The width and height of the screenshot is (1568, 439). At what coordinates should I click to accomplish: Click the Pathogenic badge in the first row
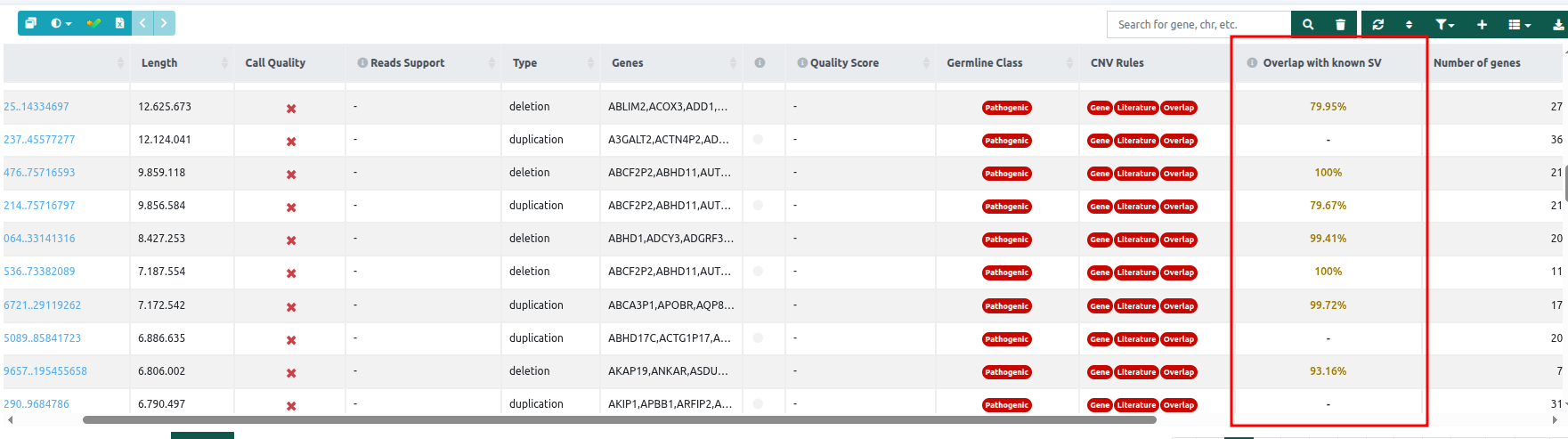[x=1006, y=108]
